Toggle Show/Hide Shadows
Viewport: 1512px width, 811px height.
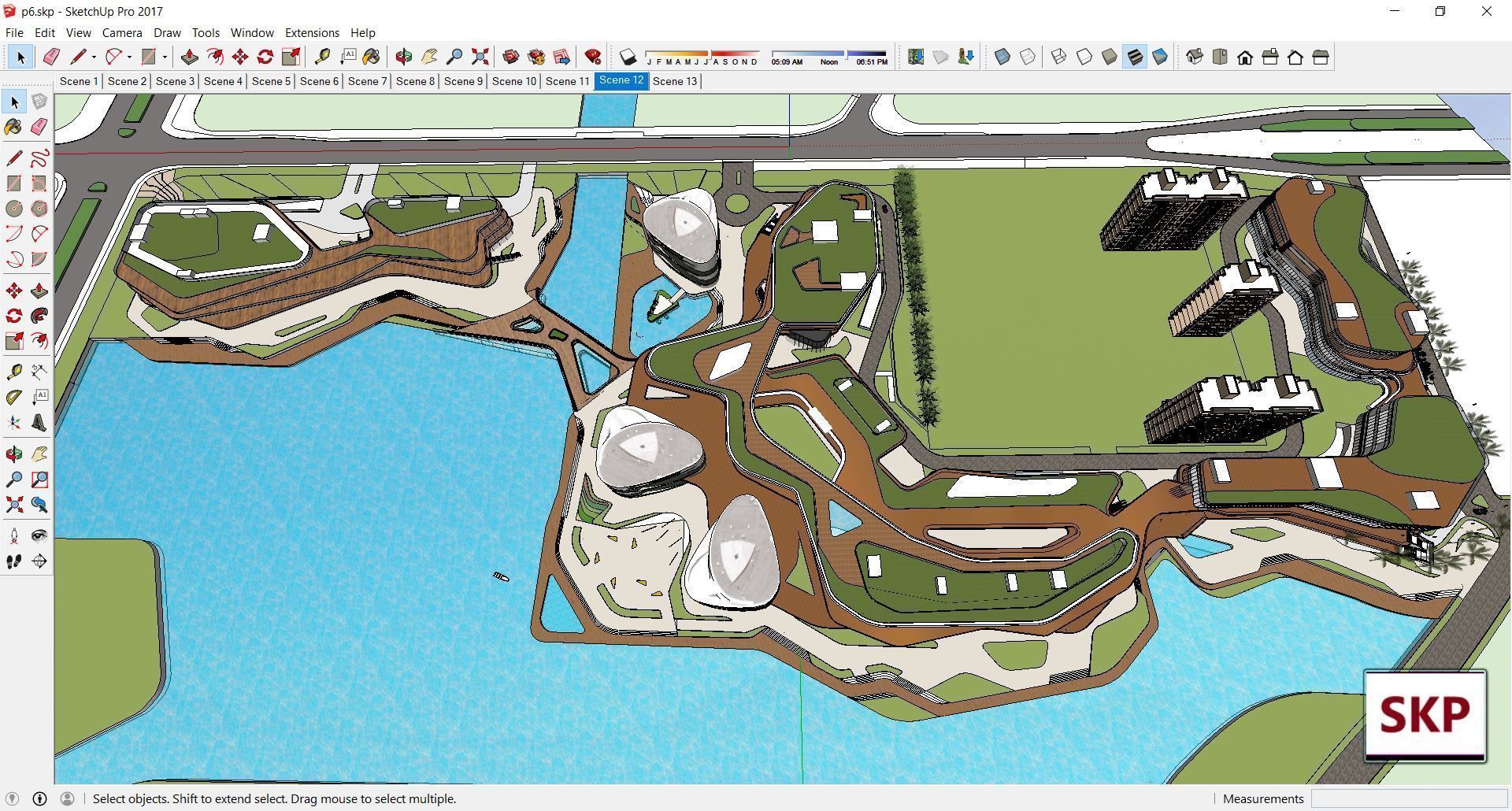pyautogui.click(x=628, y=57)
